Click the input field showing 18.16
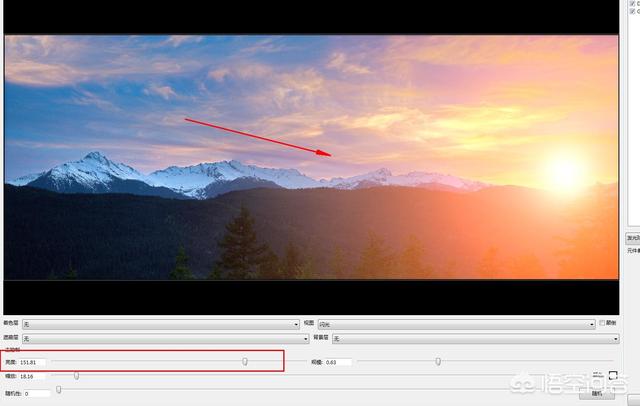640x406 pixels. tap(33, 376)
